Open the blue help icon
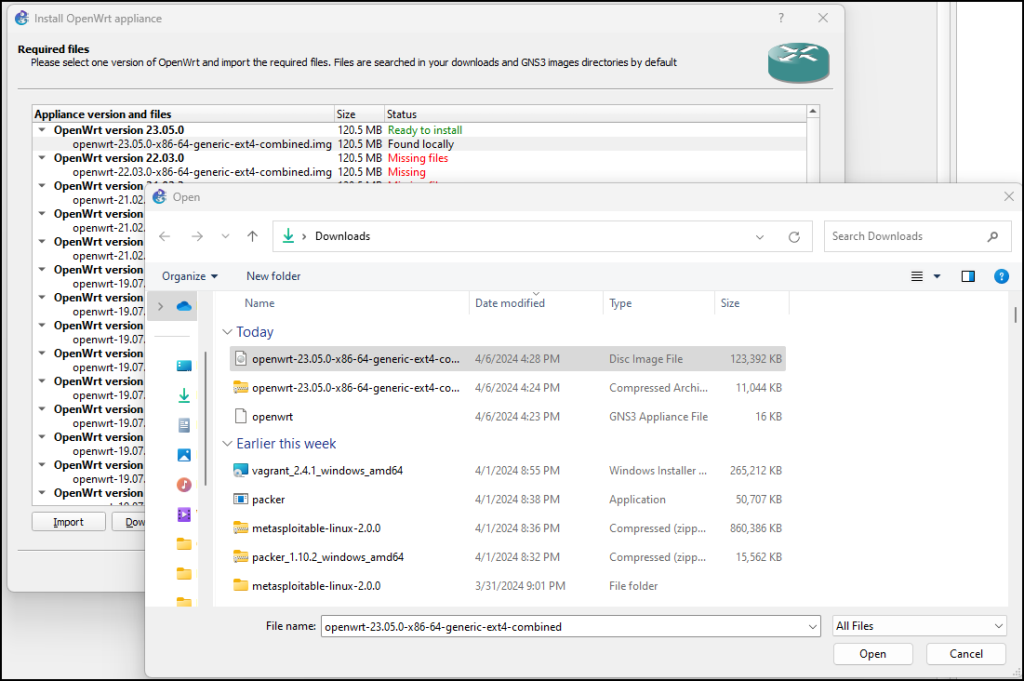Screen dimensions: 1024x681 click(1001, 276)
